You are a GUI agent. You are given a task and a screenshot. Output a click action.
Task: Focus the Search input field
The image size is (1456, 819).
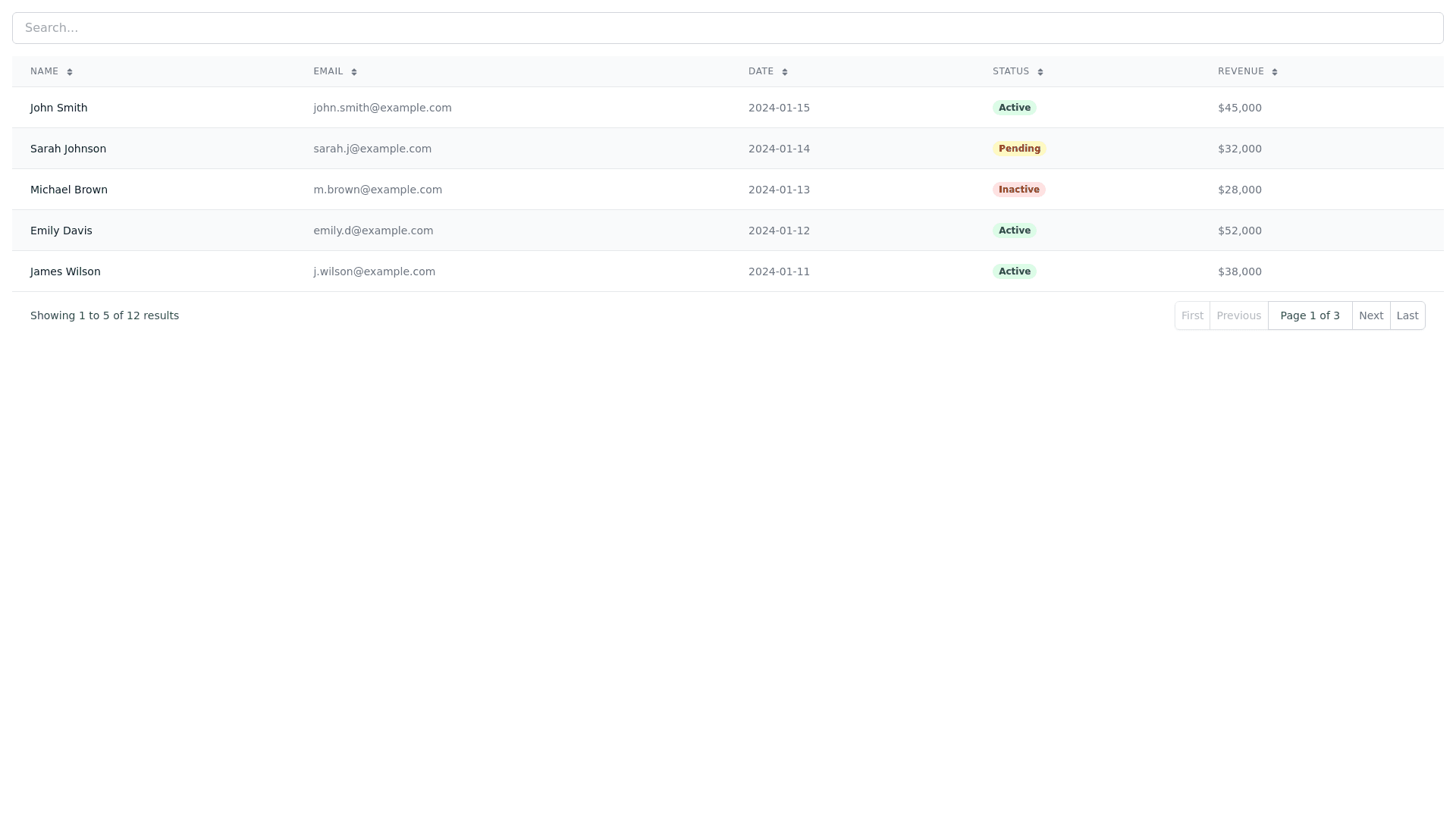pyautogui.click(x=728, y=28)
